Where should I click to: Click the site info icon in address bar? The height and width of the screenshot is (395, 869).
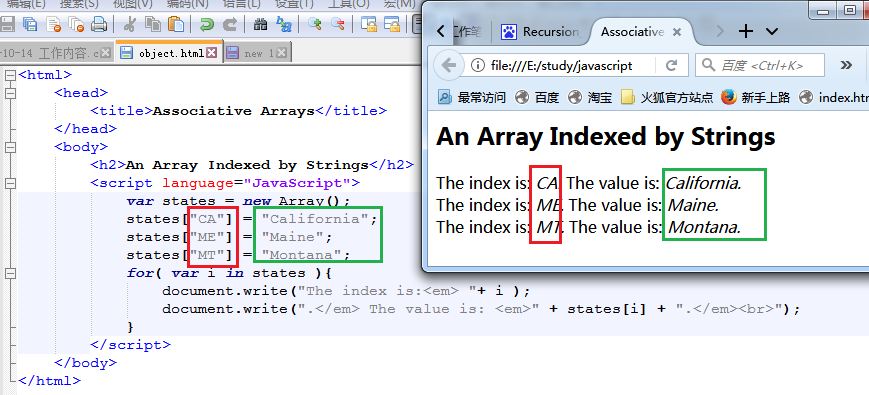point(477,65)
